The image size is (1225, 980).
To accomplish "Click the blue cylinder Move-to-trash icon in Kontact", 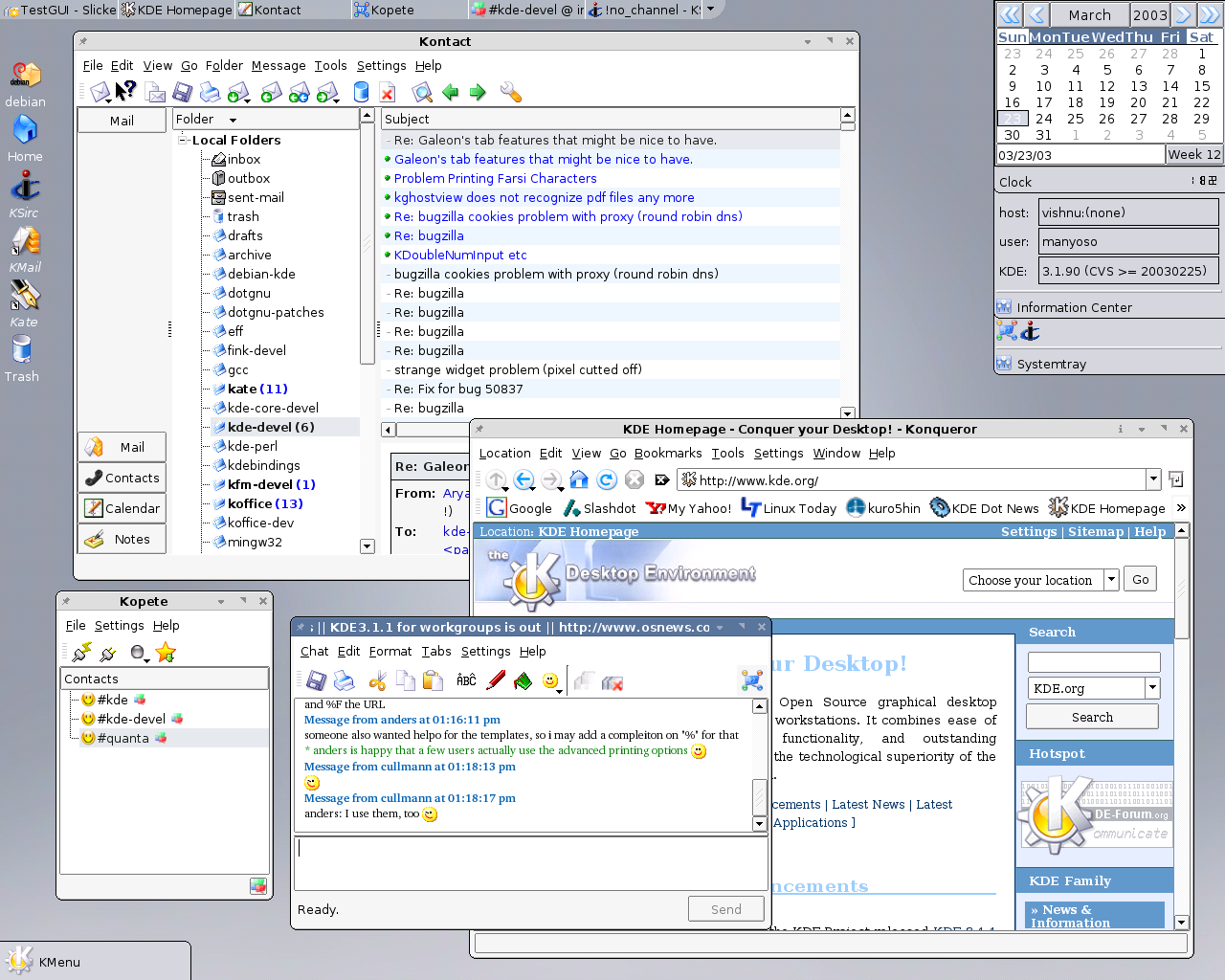I will (361, 93).
